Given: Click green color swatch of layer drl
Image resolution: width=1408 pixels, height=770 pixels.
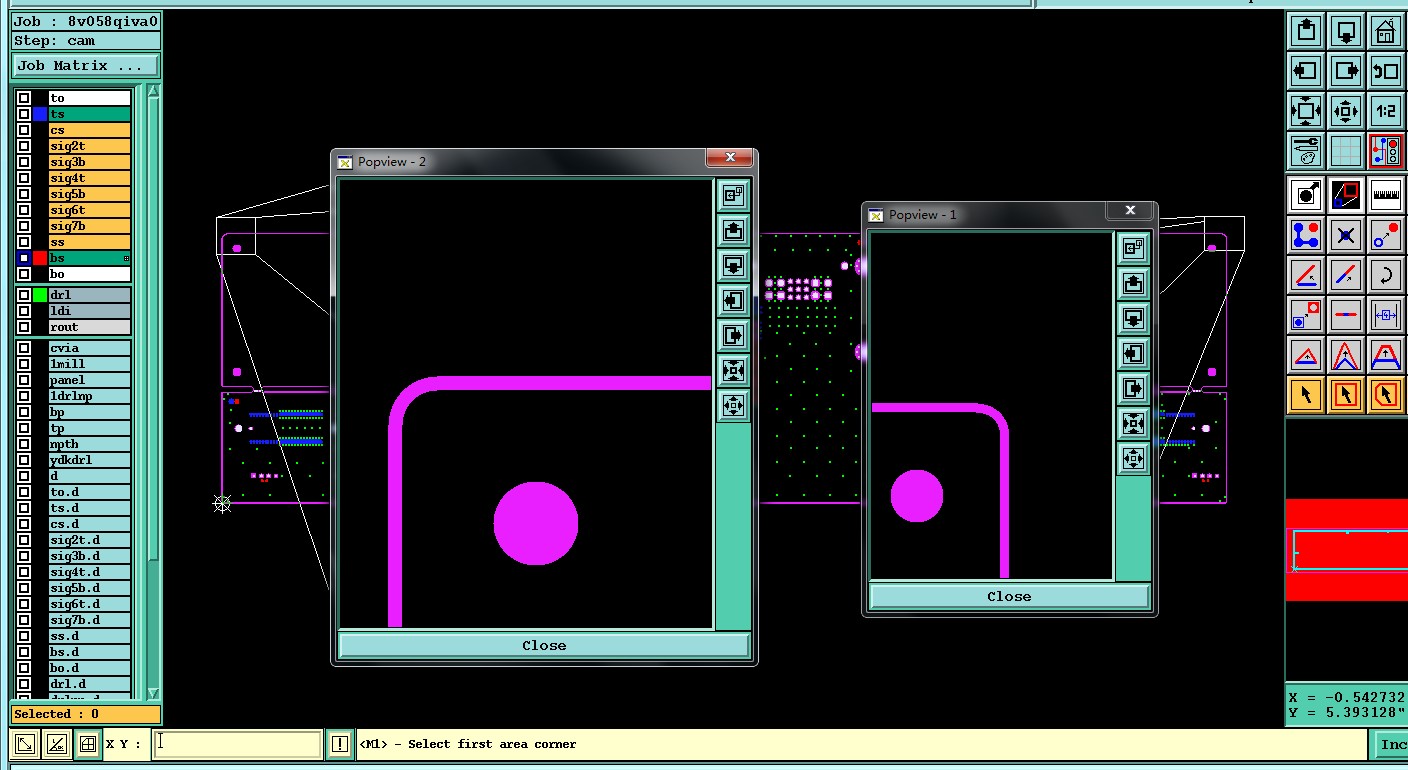Looking at the screenshot, I should tap(40, 295).
